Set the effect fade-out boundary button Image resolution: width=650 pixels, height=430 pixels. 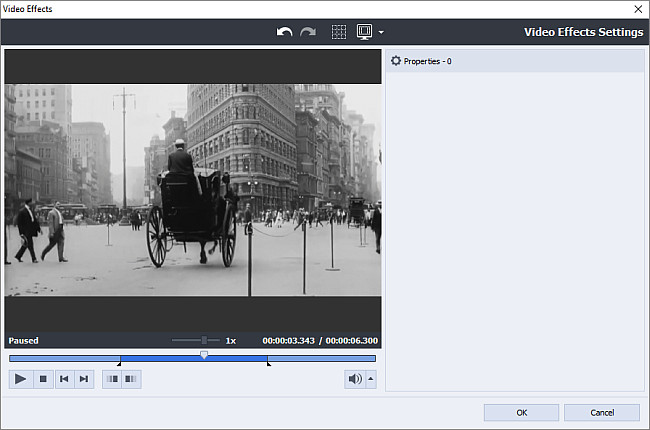(131, 379)
